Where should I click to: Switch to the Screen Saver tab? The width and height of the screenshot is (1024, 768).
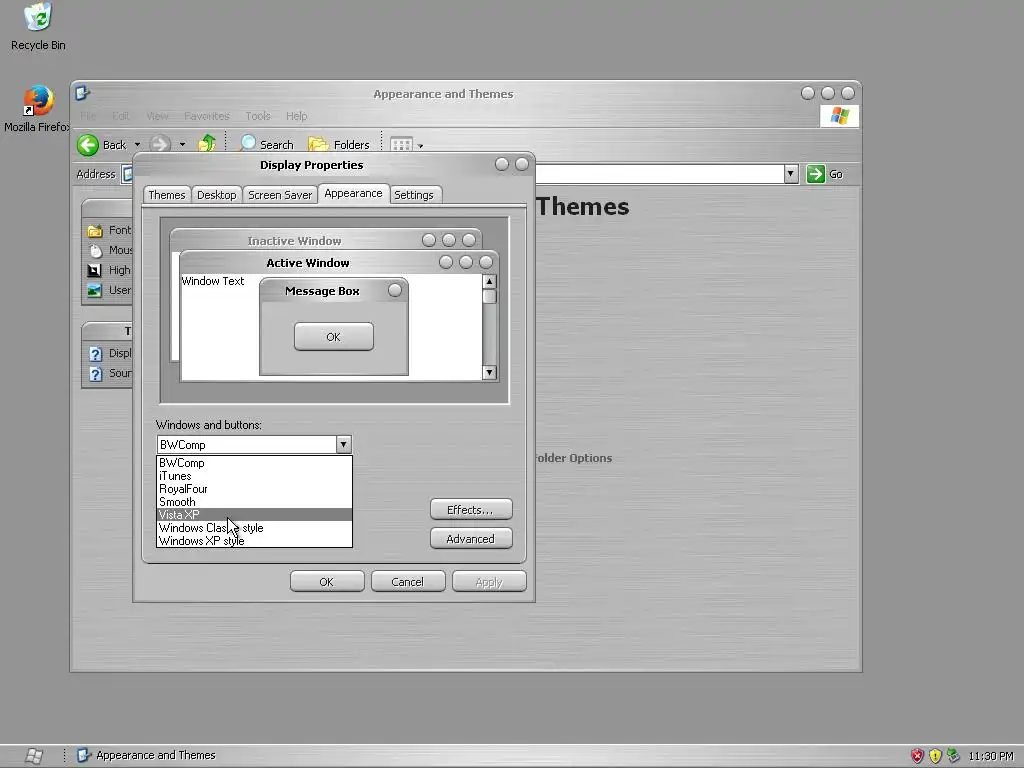tap(280, 195)
